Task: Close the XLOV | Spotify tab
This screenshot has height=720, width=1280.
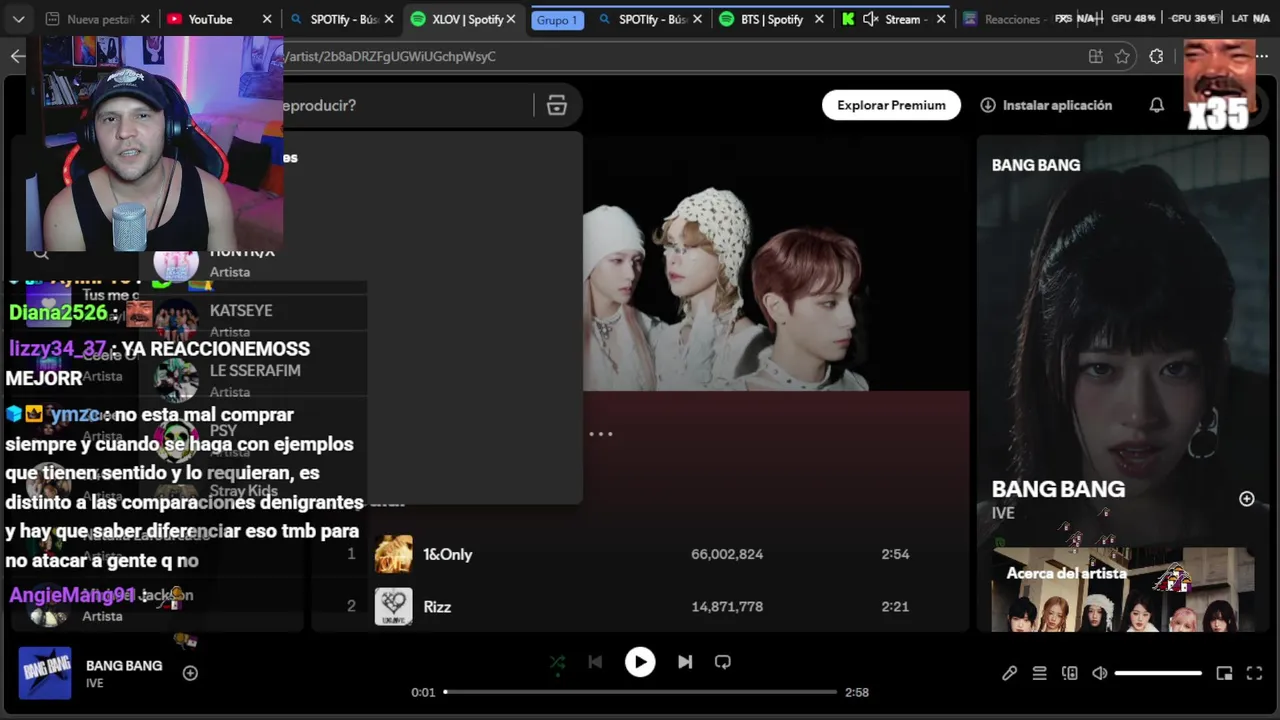Action: tap(511, 19)
